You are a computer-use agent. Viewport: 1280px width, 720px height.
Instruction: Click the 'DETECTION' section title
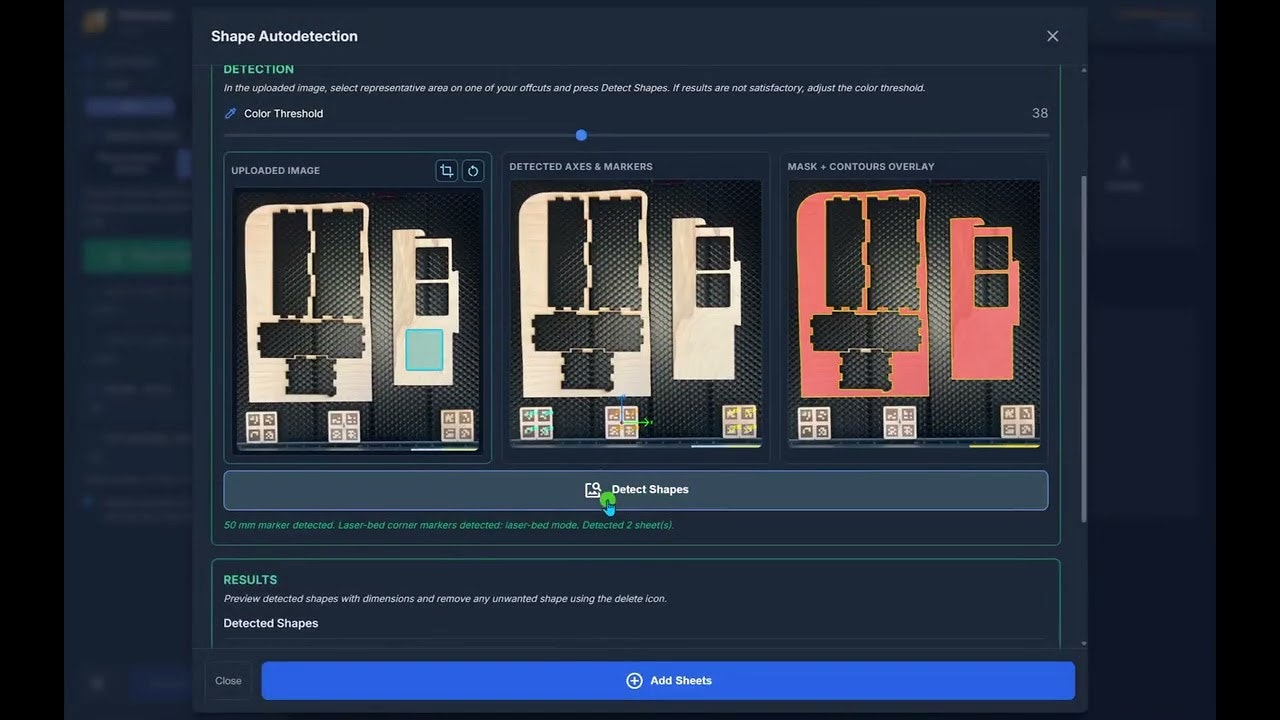259,69
